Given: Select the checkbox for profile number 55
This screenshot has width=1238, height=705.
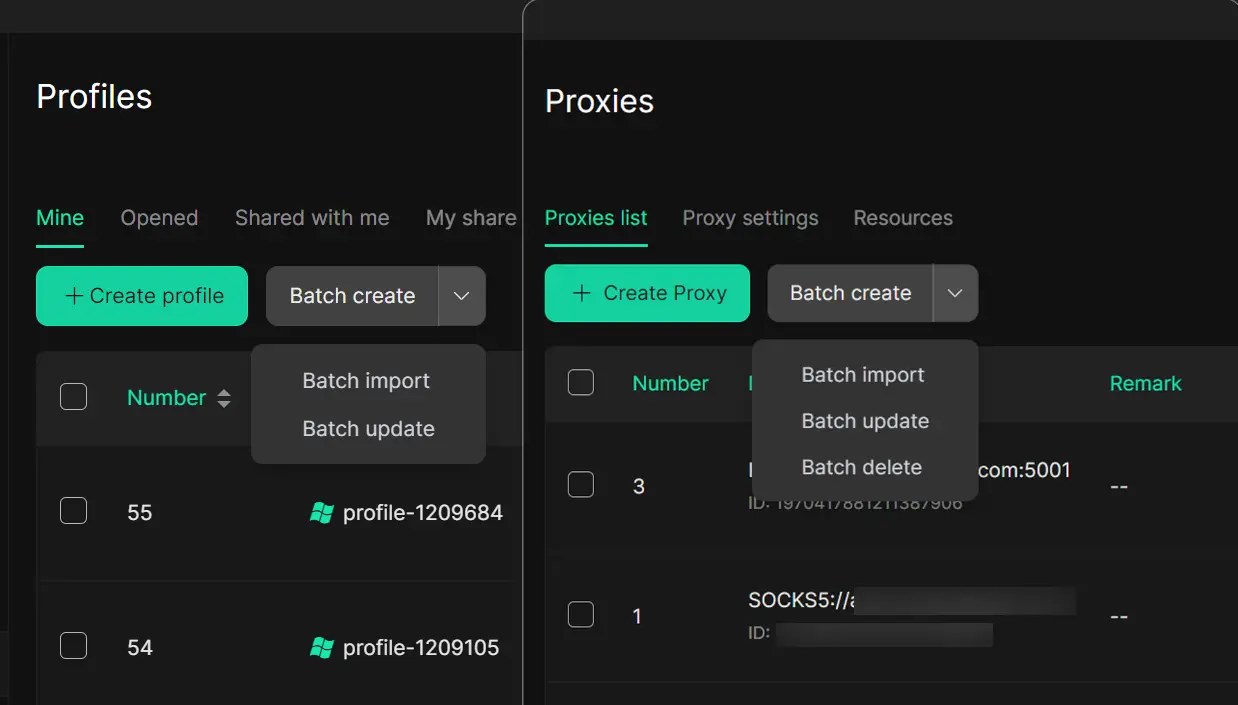Looking at the screenshot, I should point(73,511).
